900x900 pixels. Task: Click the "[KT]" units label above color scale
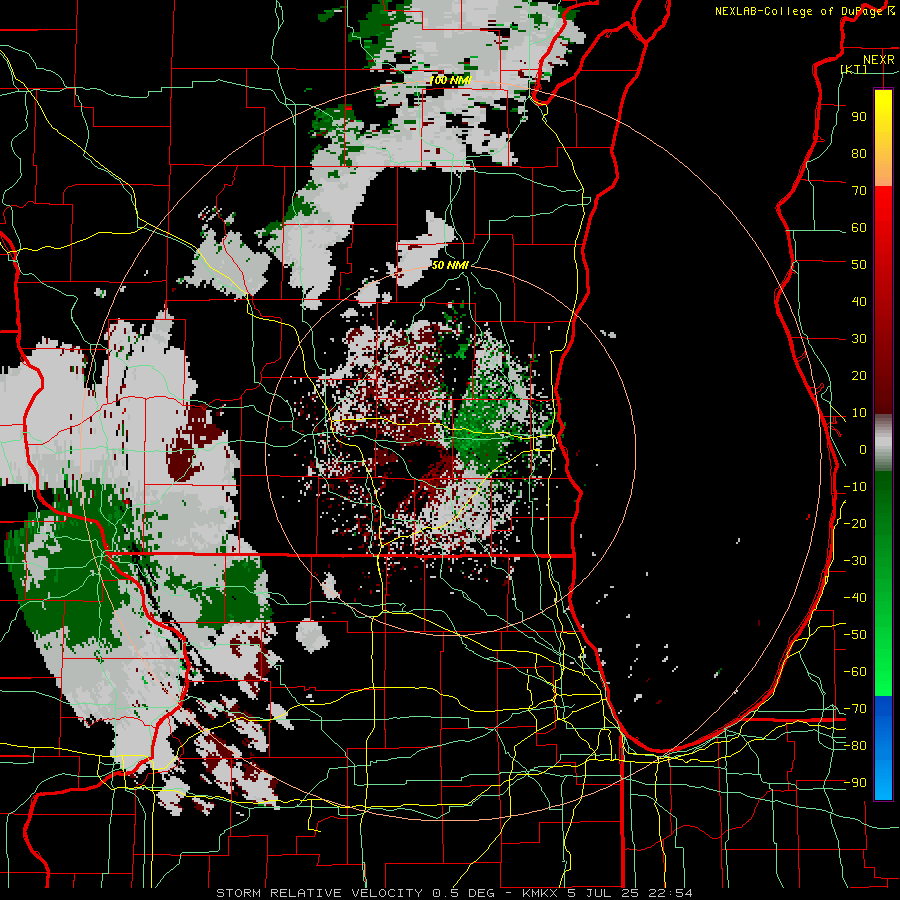(854, 69)
